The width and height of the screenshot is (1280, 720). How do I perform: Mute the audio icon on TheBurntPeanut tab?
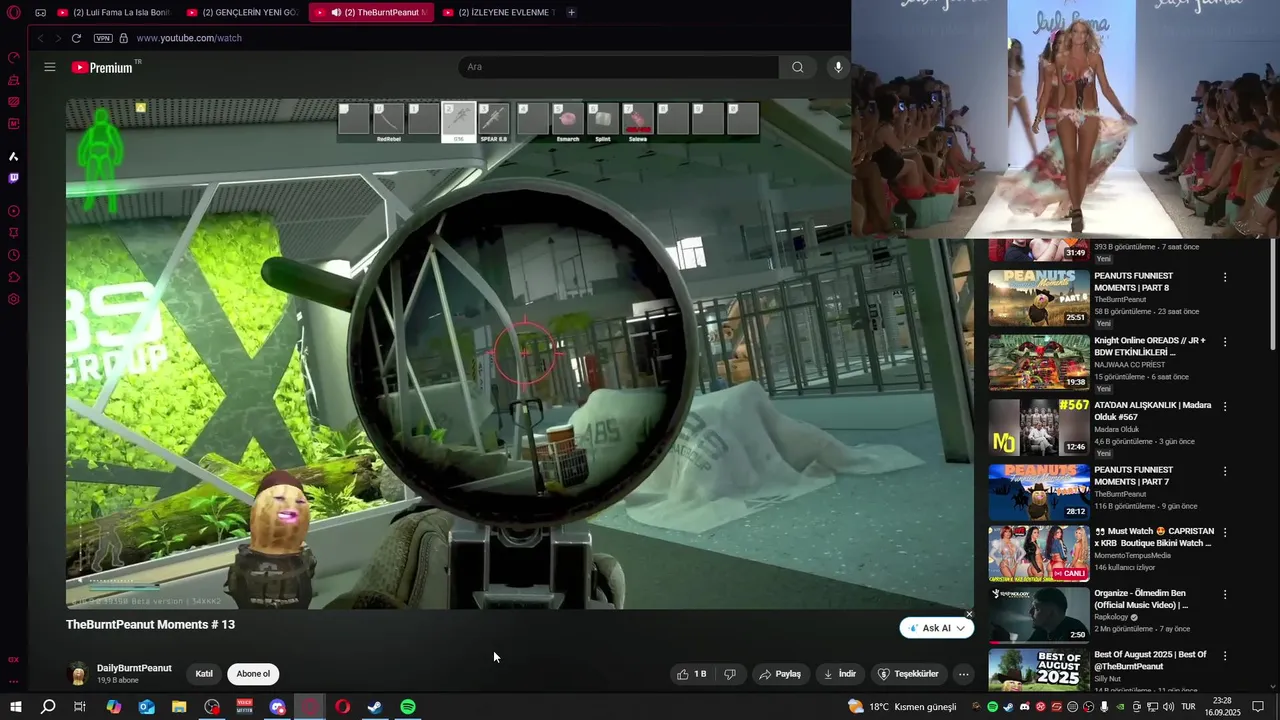click(x=336, y=13)
